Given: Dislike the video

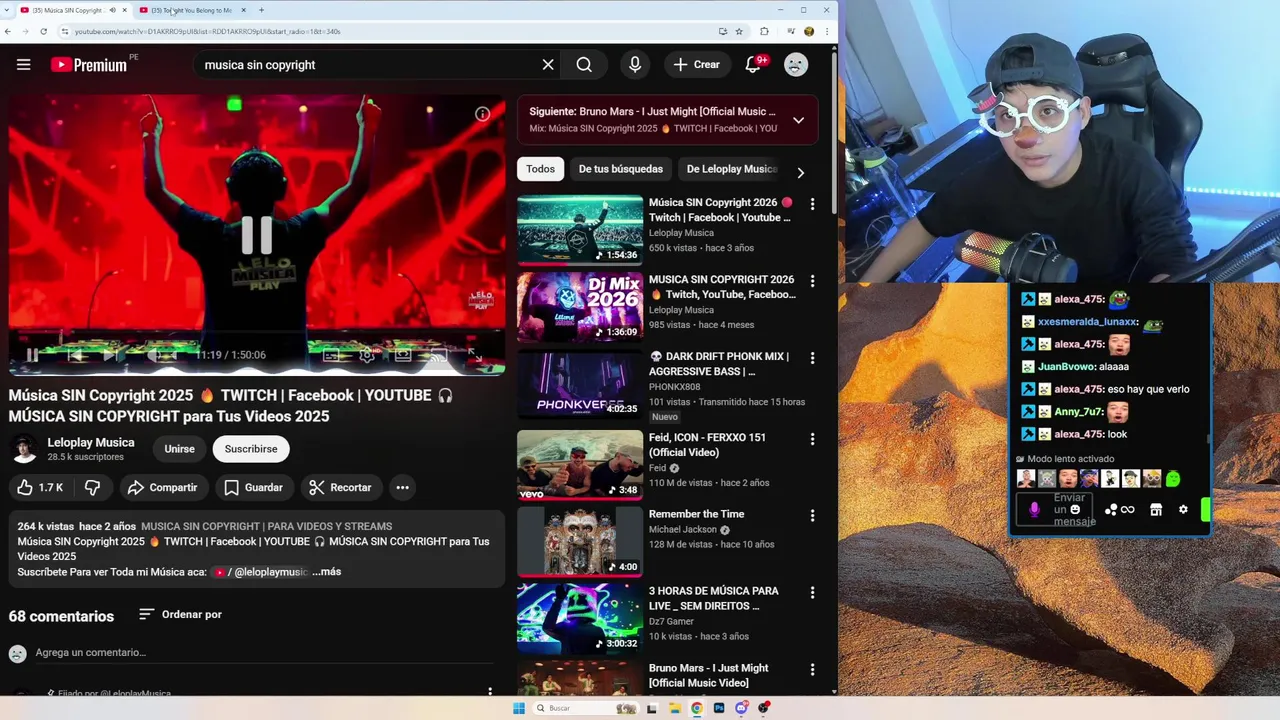Looking at the screenshot, I should [92, 488].
